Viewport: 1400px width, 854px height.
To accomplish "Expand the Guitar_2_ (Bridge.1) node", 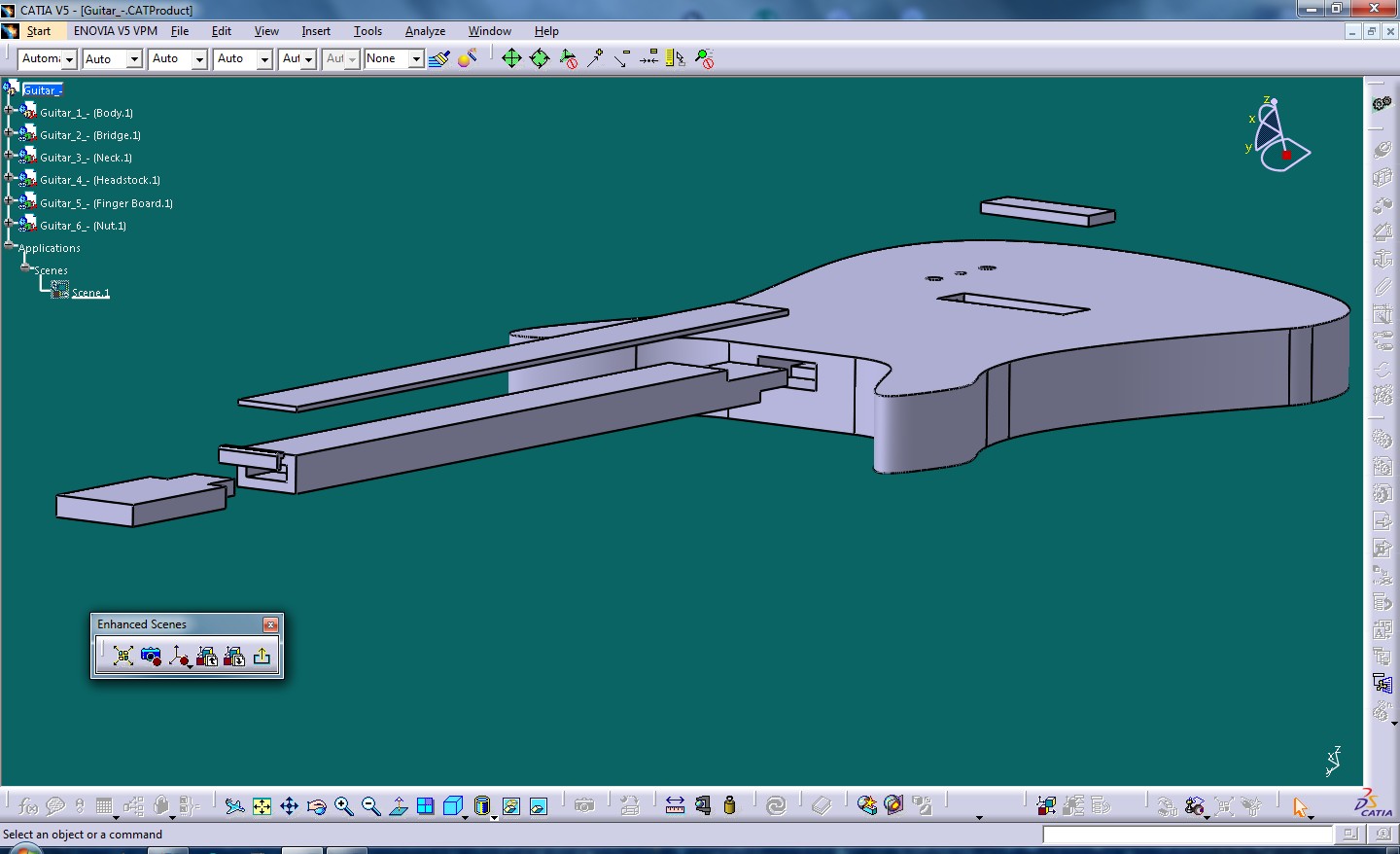I will pyautogui.click(x=9, y=132).
